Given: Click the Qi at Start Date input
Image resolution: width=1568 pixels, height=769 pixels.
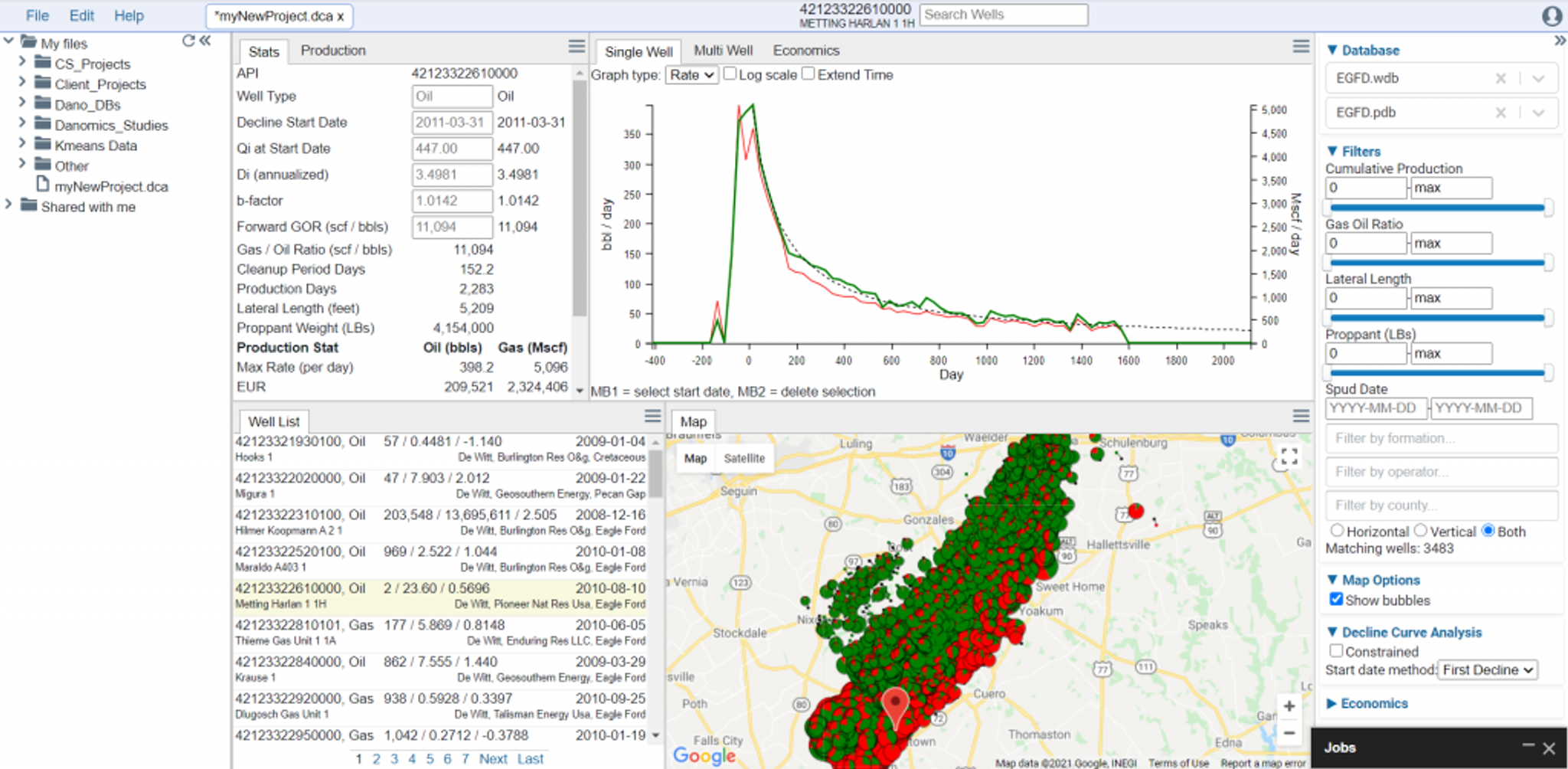Looking at the screenshot, I should pyautogui.click(x=452, y=149).
